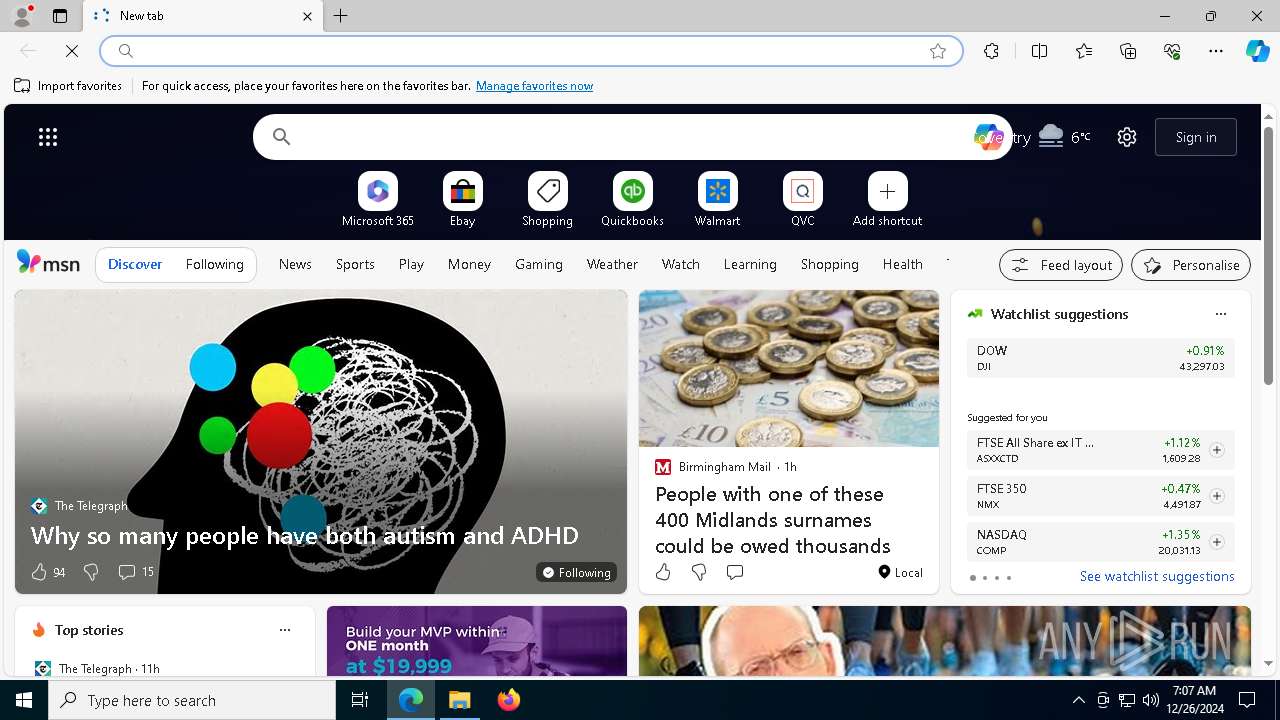The width and height of the screenshot is (1280, 720).
Task: Open tab actions menu icon
Action: [60, 16]
